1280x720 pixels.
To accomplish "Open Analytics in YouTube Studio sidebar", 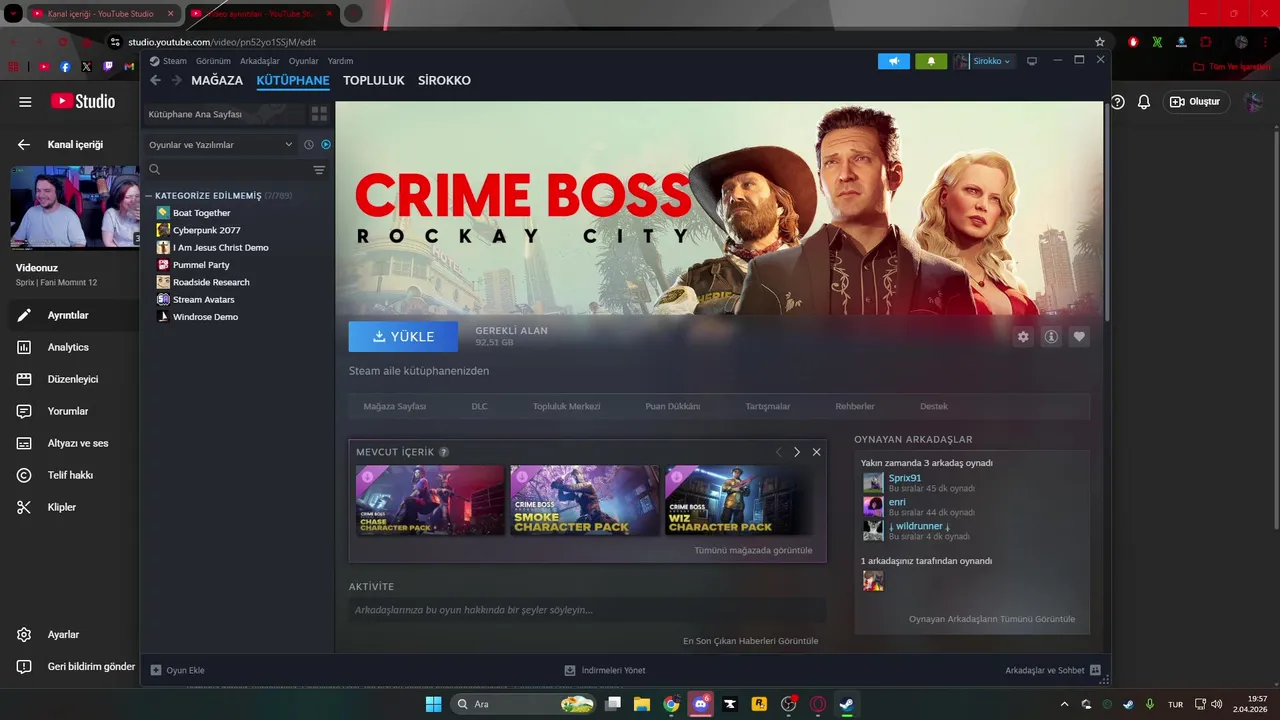I will tap(68, 347).
